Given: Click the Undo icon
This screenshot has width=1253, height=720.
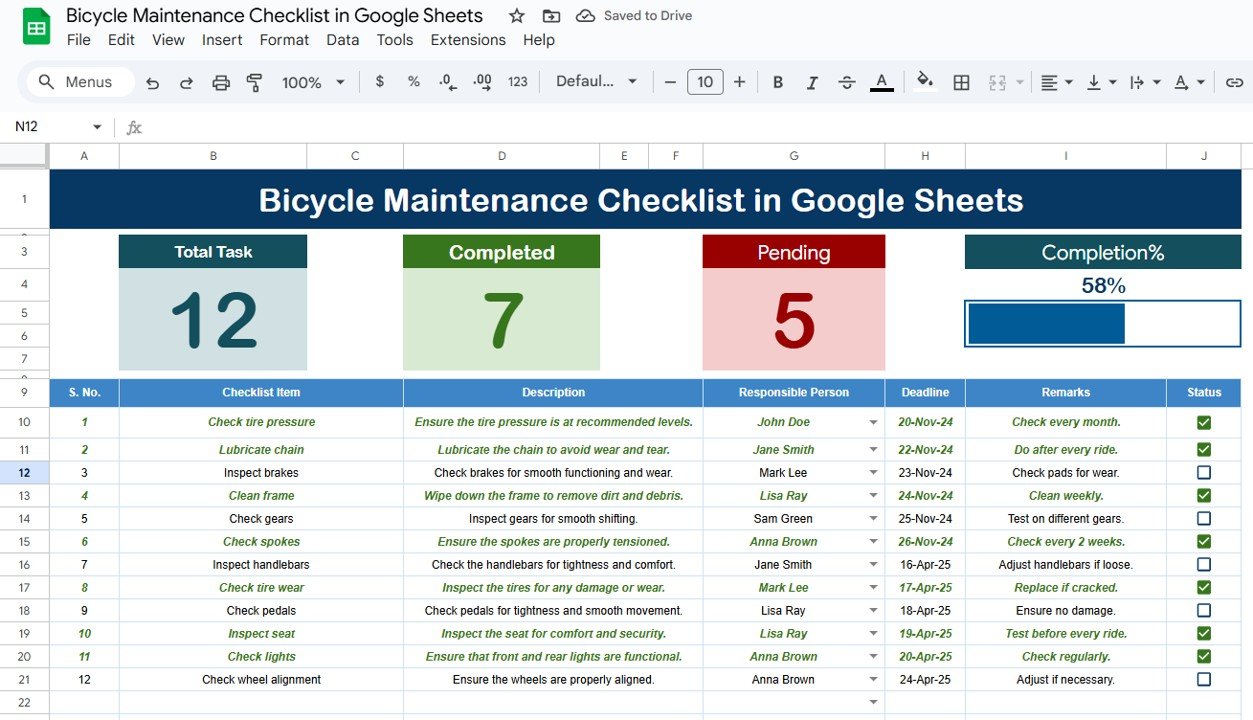Looking at the screenshot, I should [152, 83].
